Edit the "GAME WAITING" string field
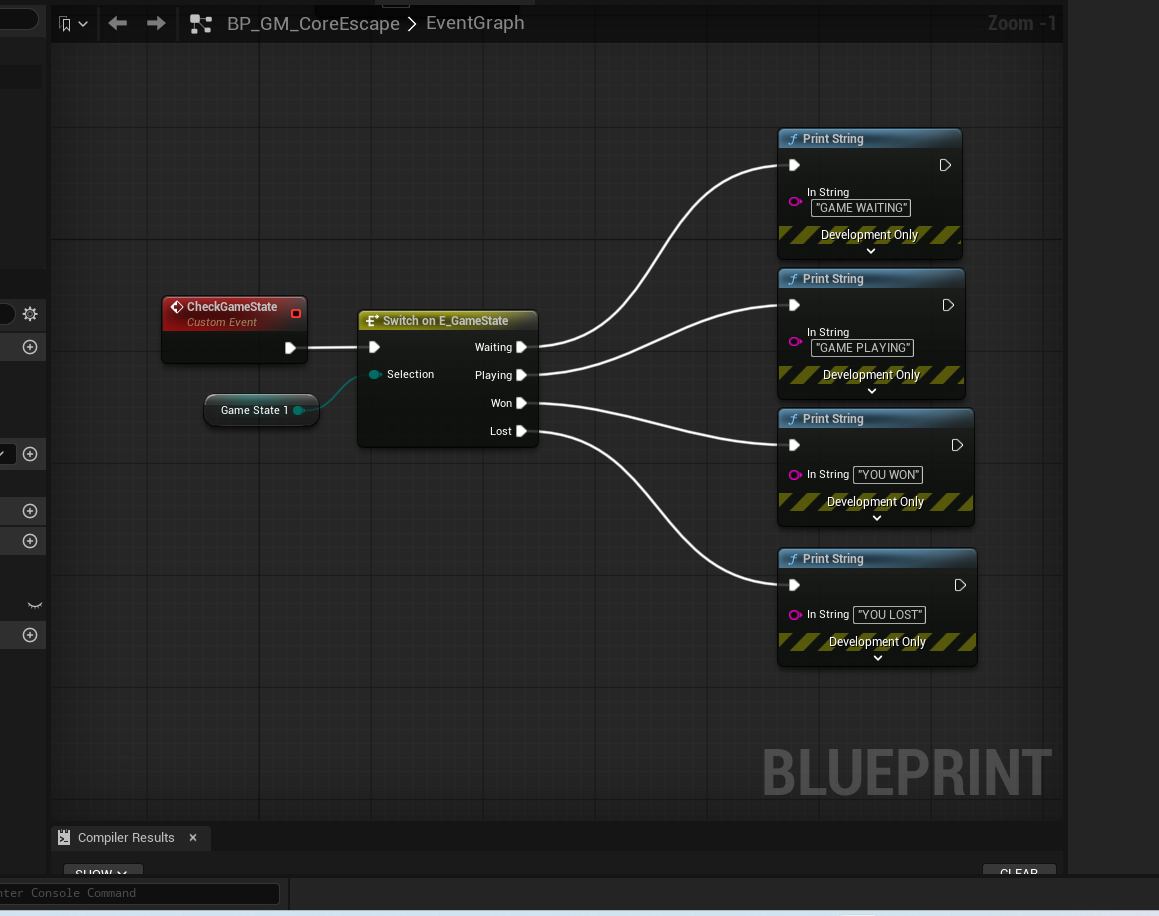Image resolution: width=1159 pixels, height=916 pixels. [861, 208]
